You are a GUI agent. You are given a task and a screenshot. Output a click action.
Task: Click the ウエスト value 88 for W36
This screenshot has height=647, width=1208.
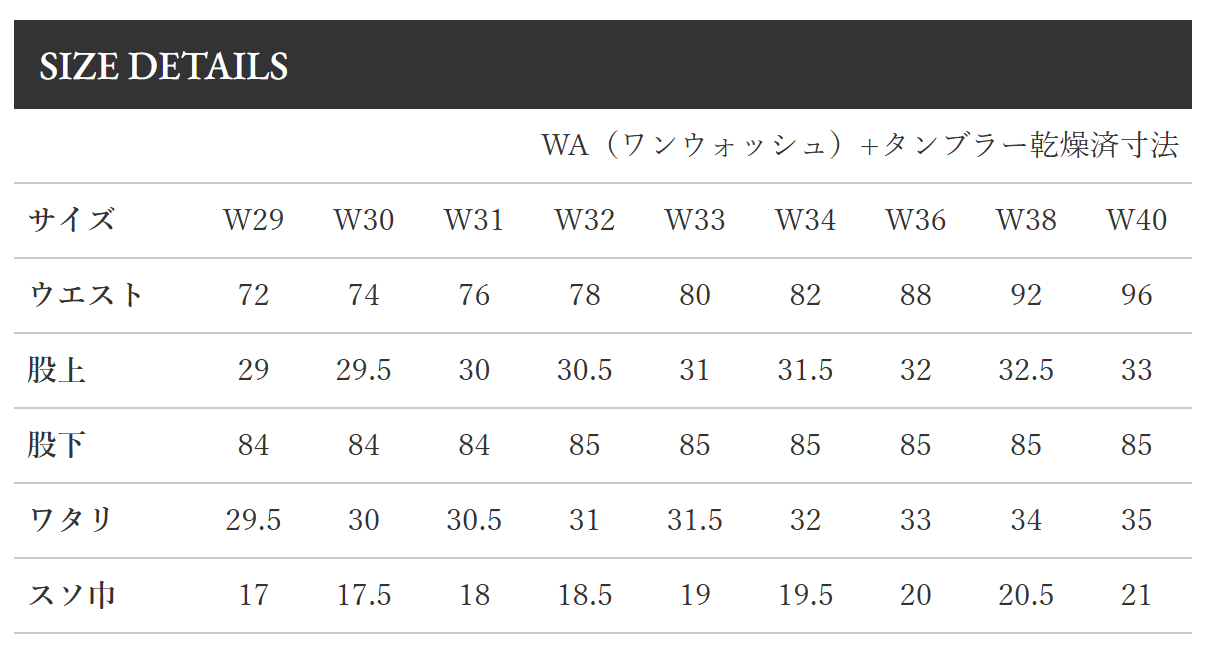915,295
